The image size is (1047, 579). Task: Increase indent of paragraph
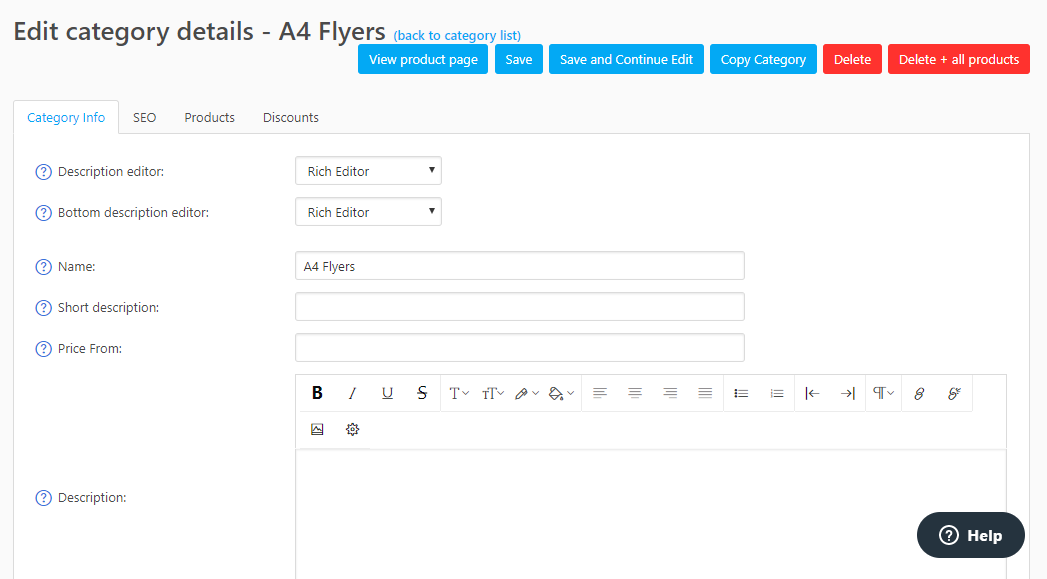pos(847,393)
